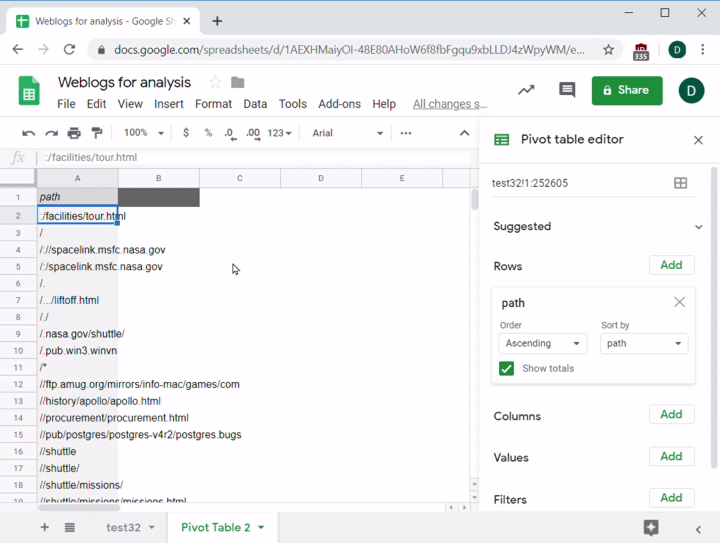Click the Explore icon at bottom right
The image size is (720, 543).
(651, 527)
